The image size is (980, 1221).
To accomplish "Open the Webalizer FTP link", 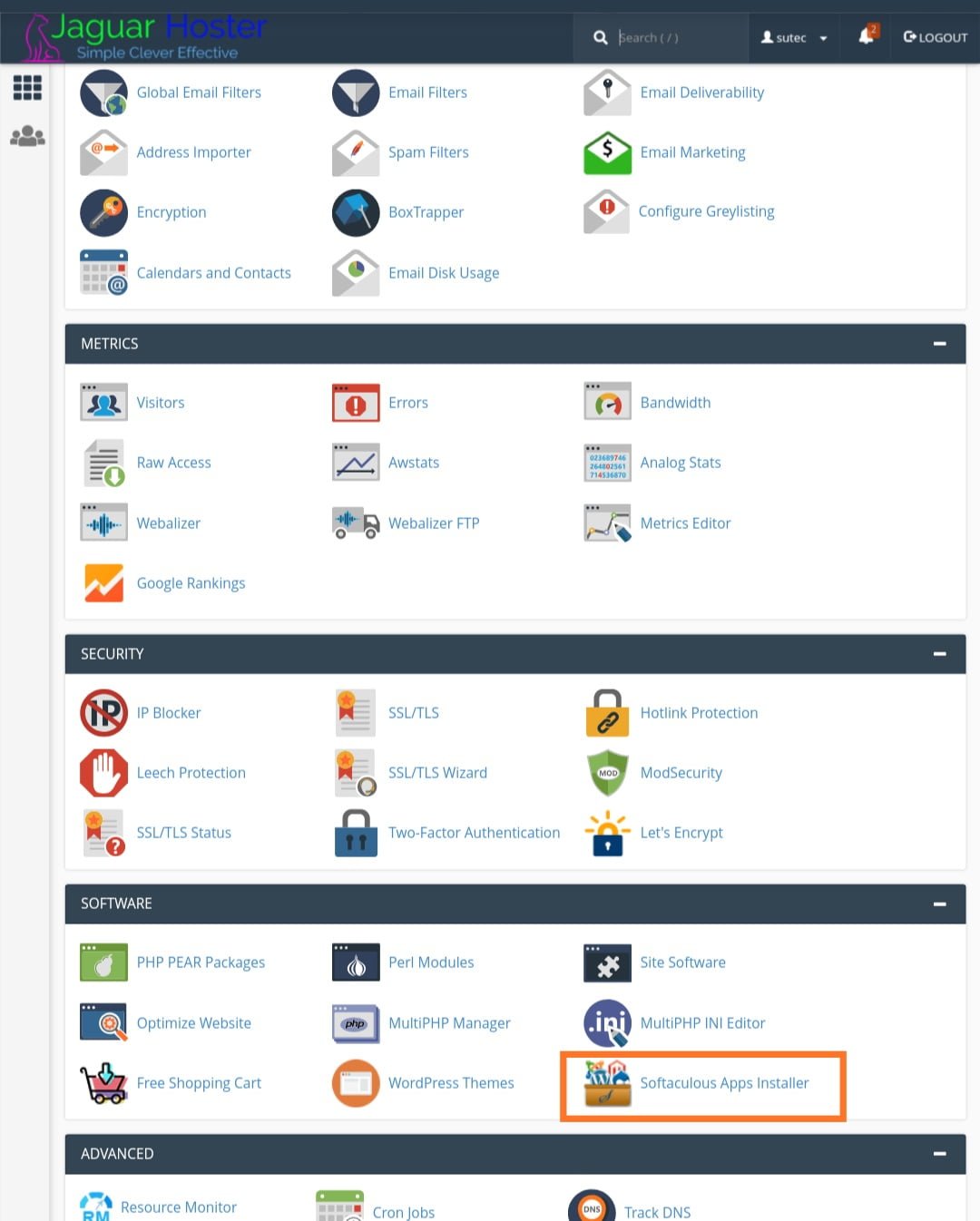I will [x=434, y=523].
